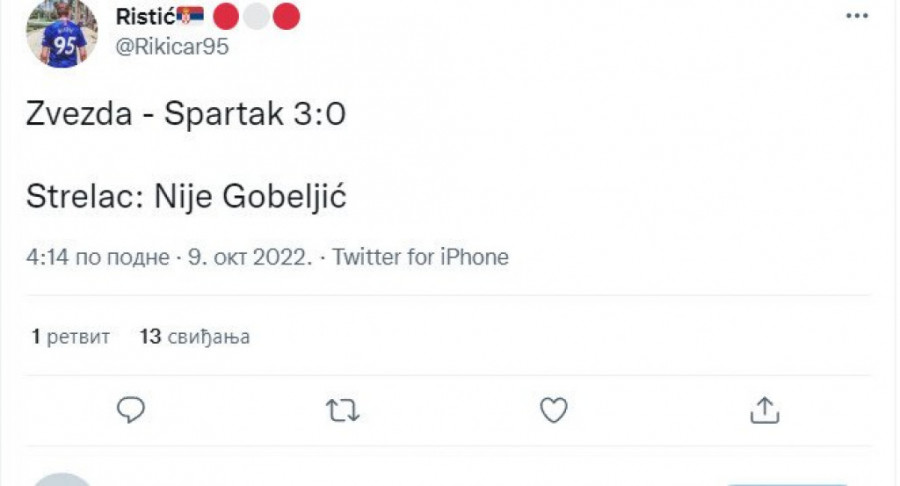900x486 pixels.
Task: View the 1 ретвит list
Action: (70, 337)
